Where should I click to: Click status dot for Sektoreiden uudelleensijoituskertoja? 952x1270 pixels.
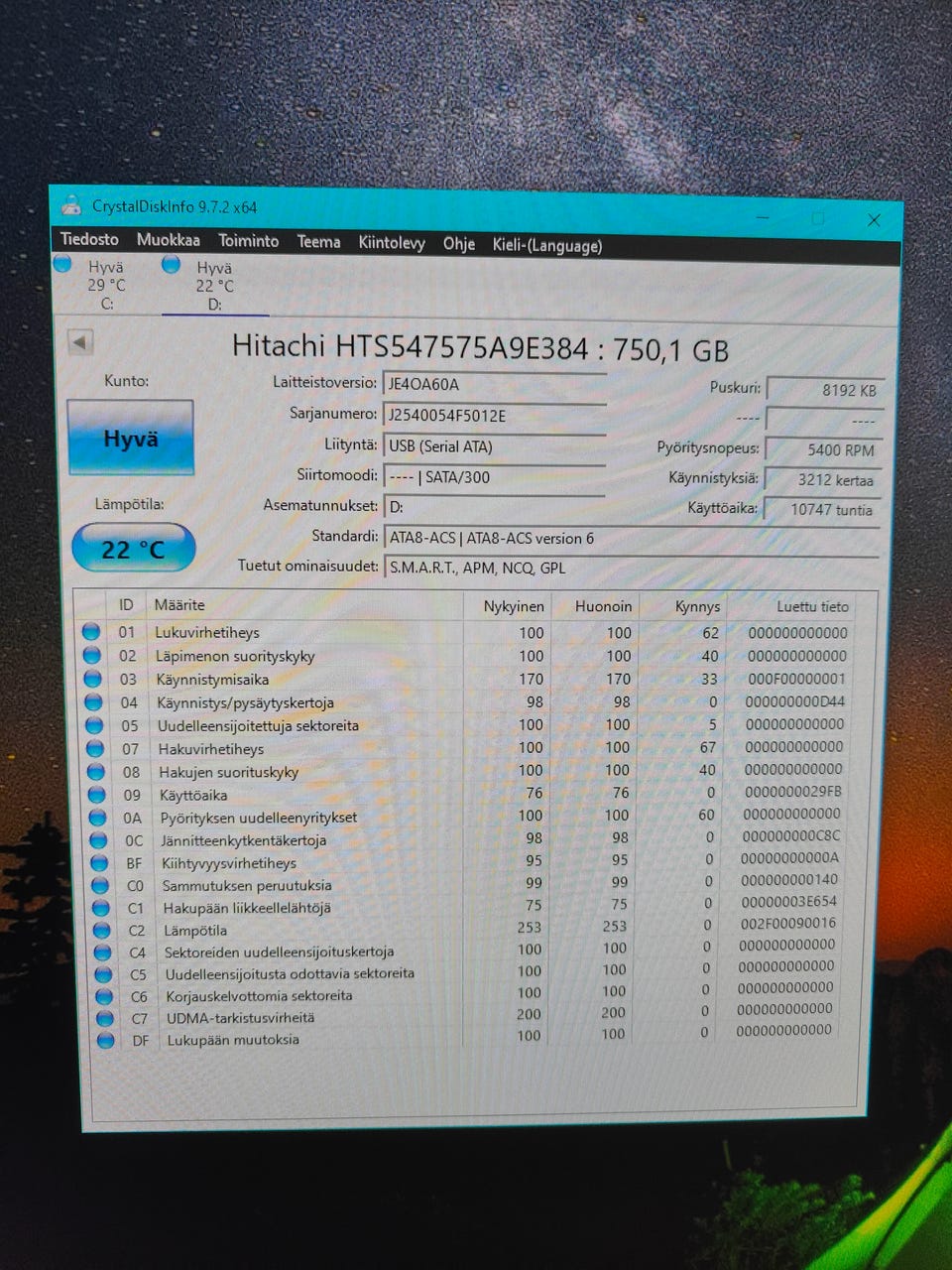tap(102, 952)
